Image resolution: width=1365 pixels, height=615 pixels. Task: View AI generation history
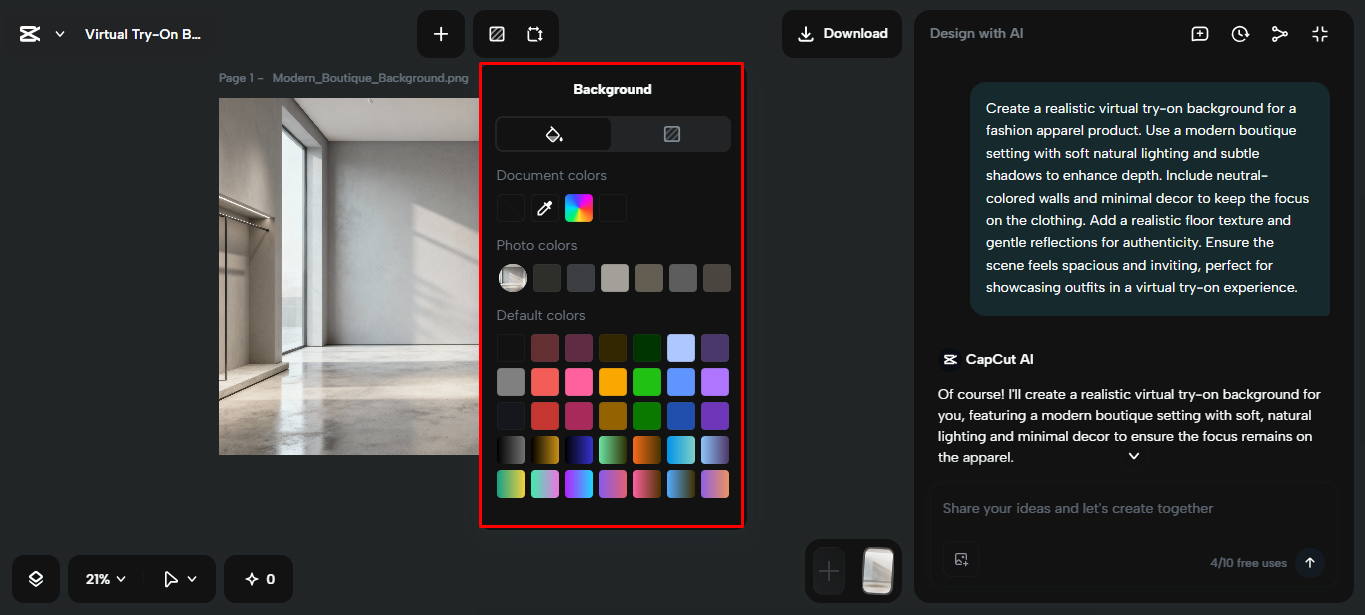pyautogui.click(x=1240, y=33)
